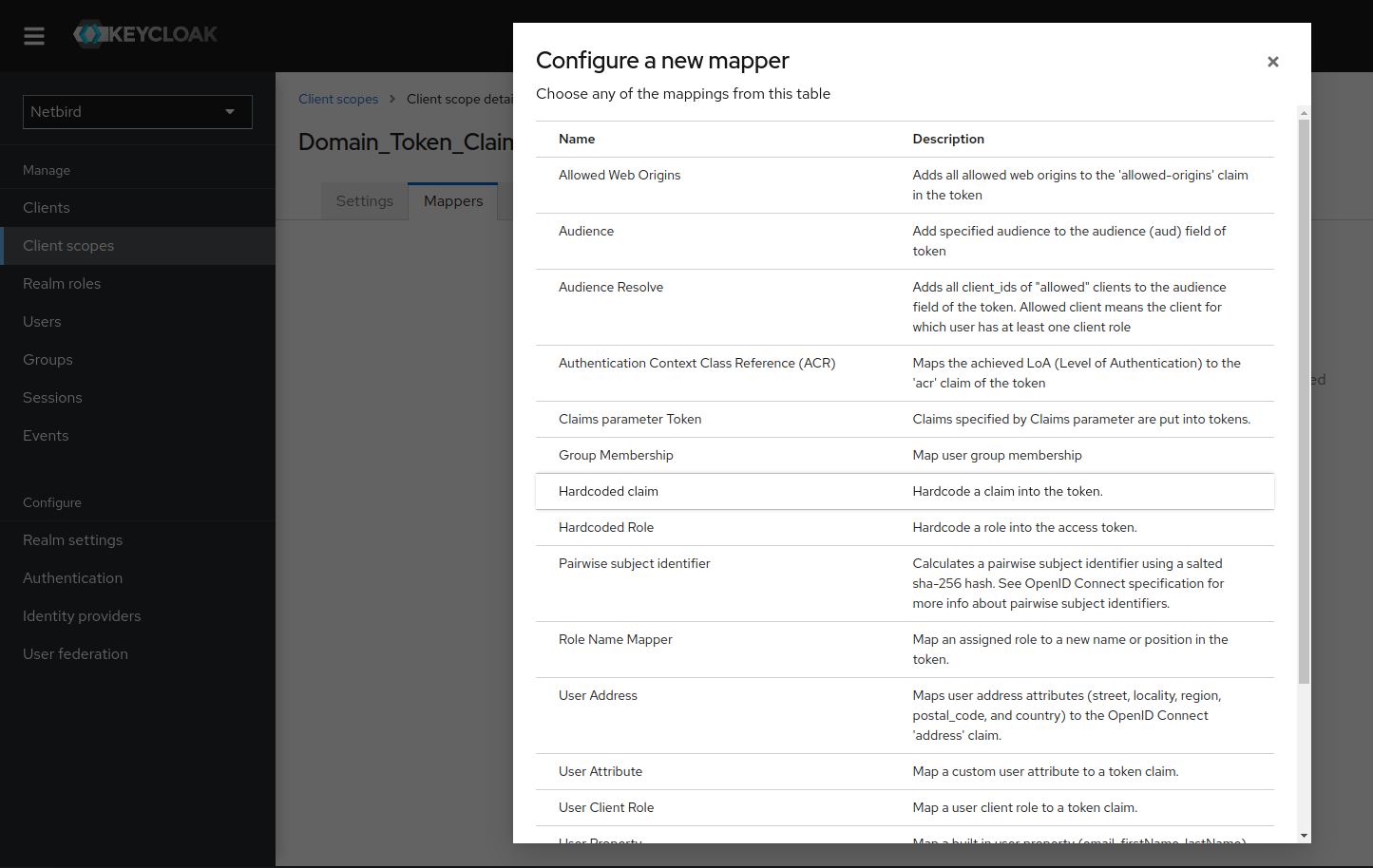Image resolution: width=1373 pixels, height=868 pixels.
Task: Pick the Role Name Mapper entry
Action: pos(616,640)
